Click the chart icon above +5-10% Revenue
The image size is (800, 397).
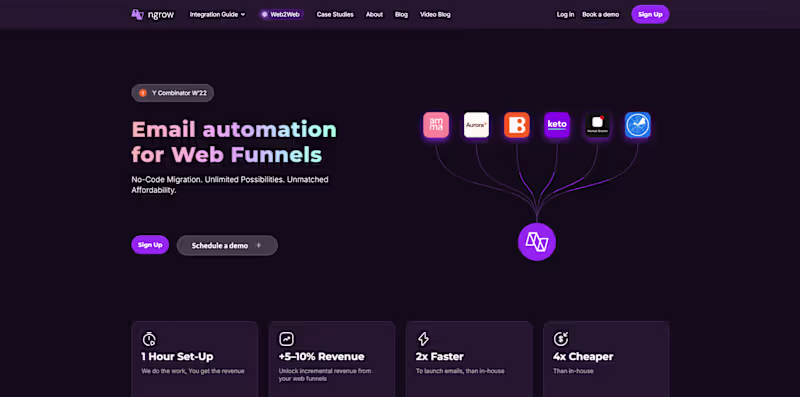(x=286, y=339)
